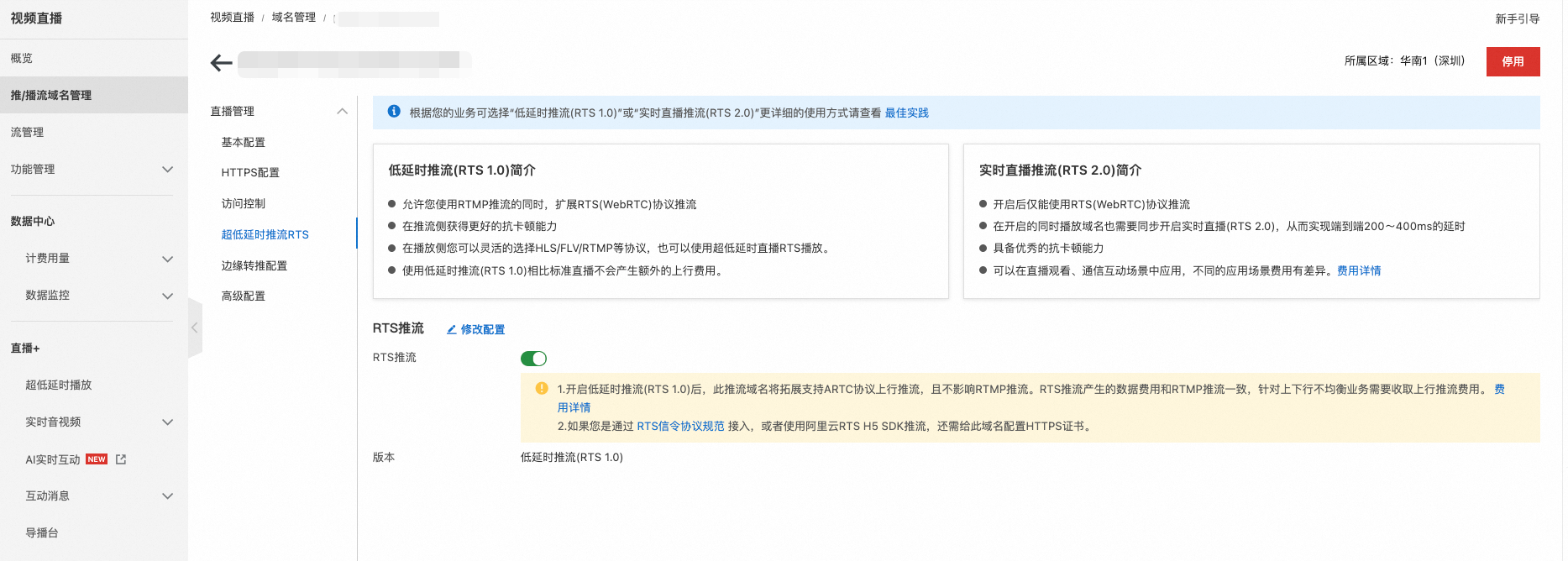
Task: Click the 实时直播推流(RTS 2.0)简介 card title
Action: pos(1060,170)
